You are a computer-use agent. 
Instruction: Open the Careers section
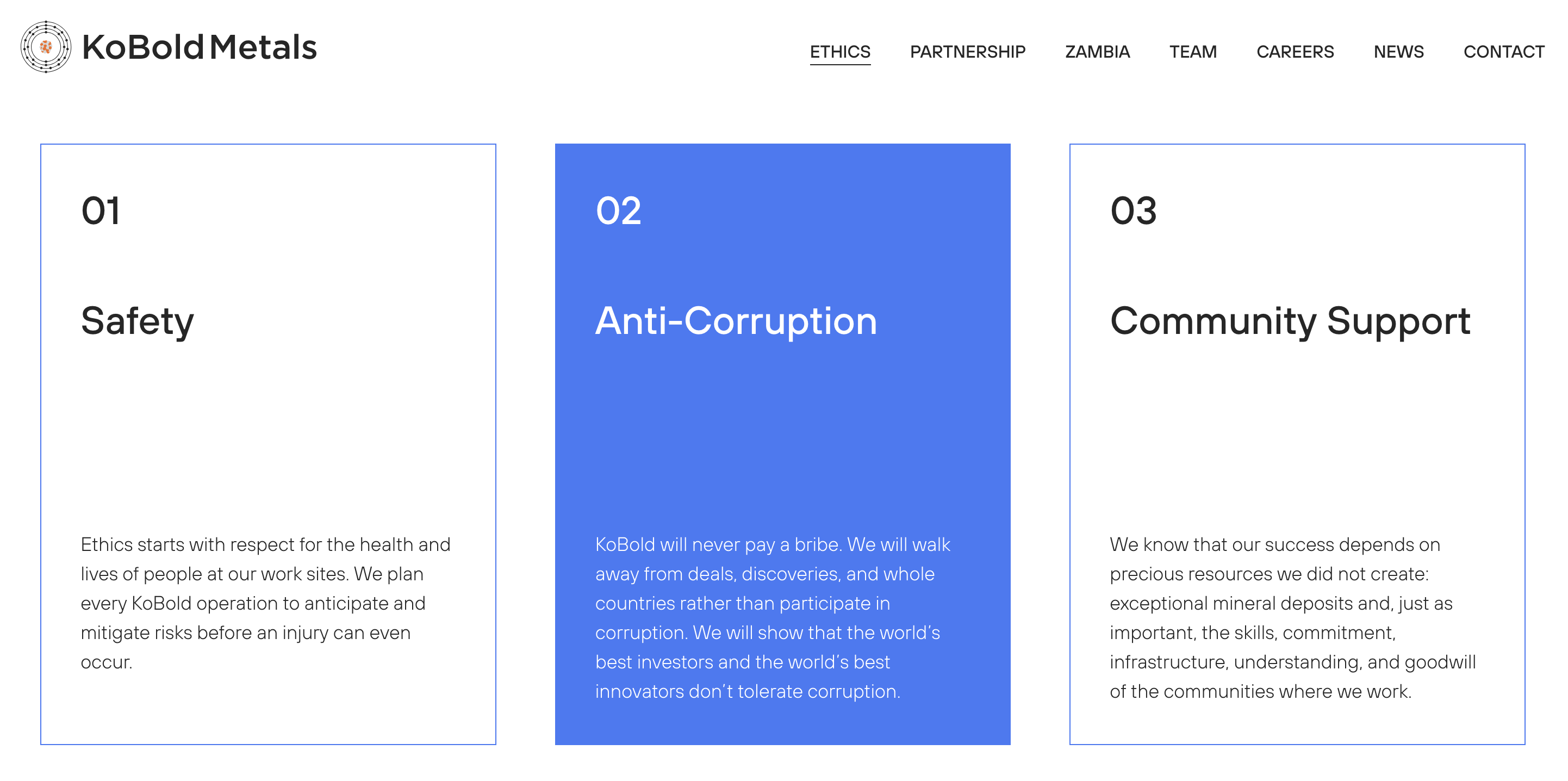tap(1295, 52)
